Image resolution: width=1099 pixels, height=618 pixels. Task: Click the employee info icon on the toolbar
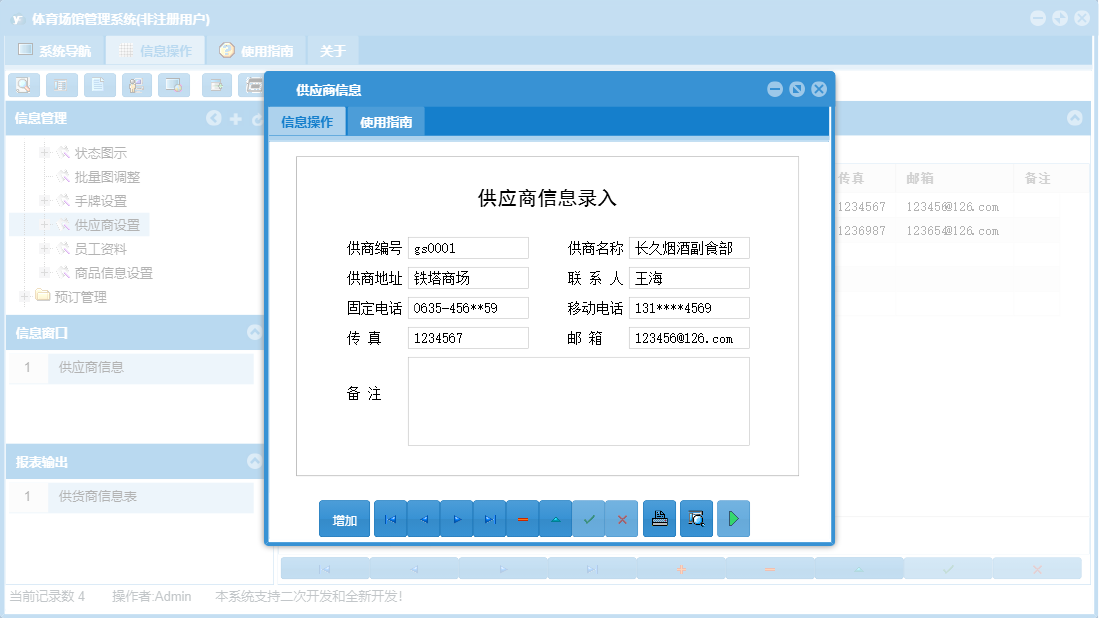135,85
